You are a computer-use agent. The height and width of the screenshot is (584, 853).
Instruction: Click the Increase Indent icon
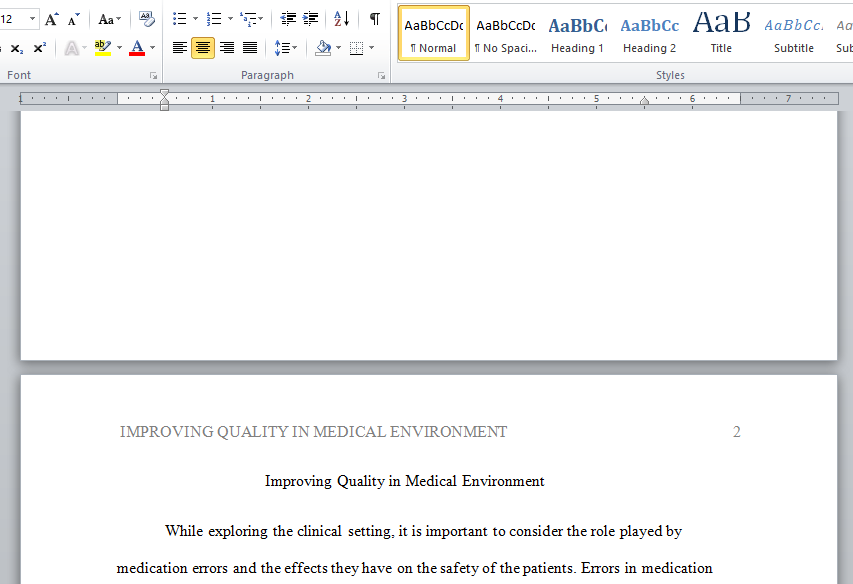[311, 20]
